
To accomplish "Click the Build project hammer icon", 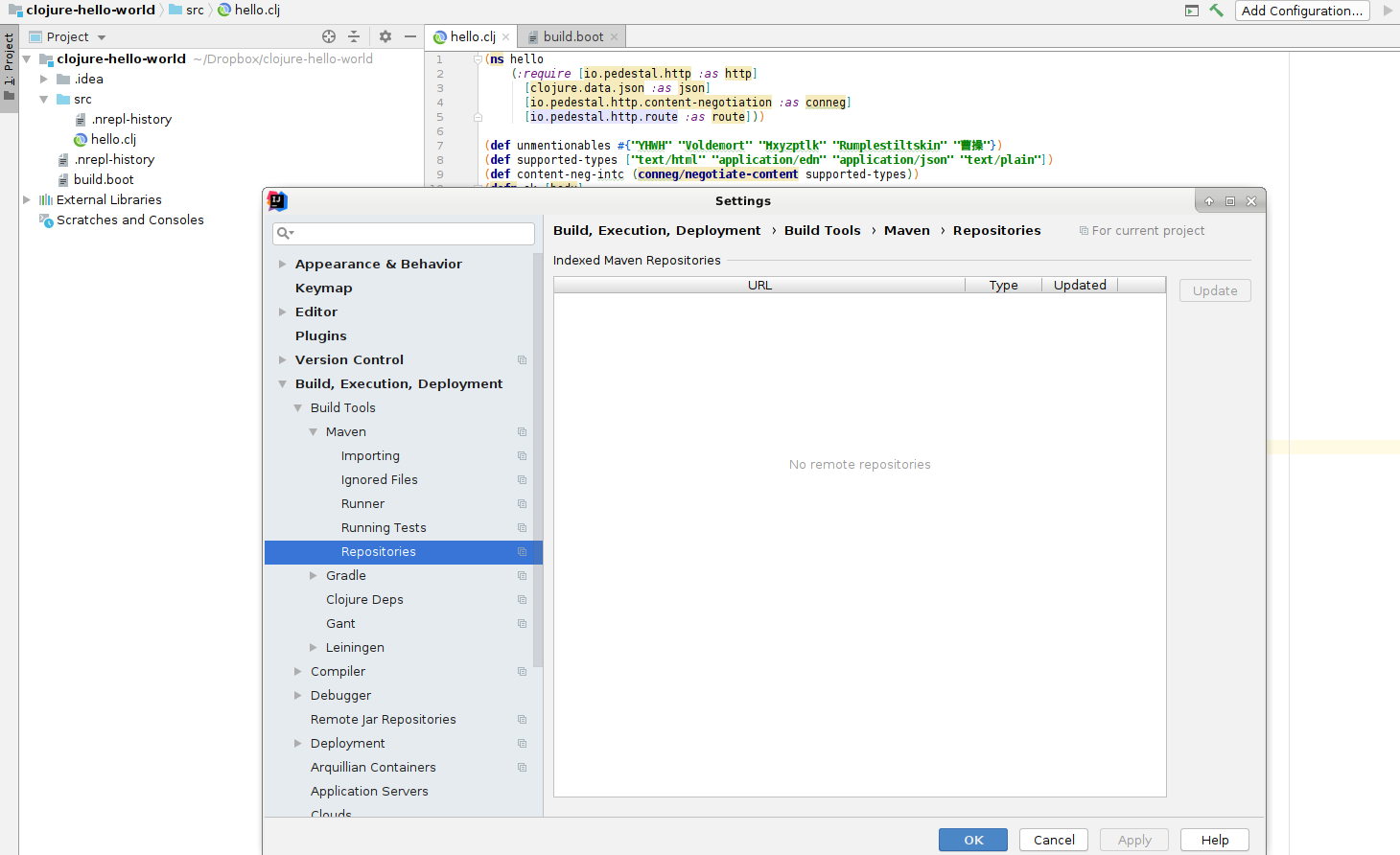I will (x=1216, y=11).
